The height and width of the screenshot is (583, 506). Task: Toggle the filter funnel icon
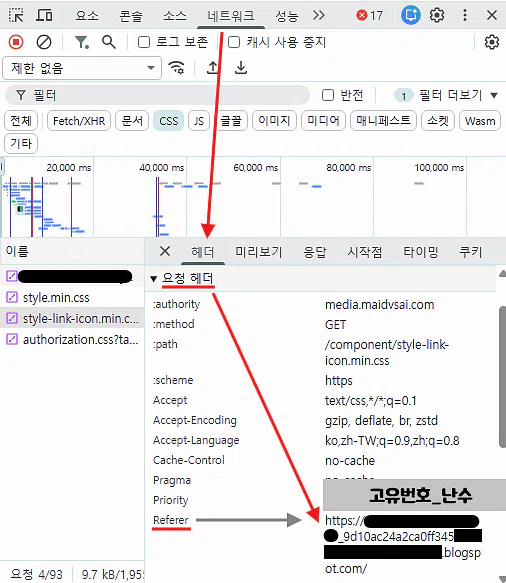pos(81,42)
